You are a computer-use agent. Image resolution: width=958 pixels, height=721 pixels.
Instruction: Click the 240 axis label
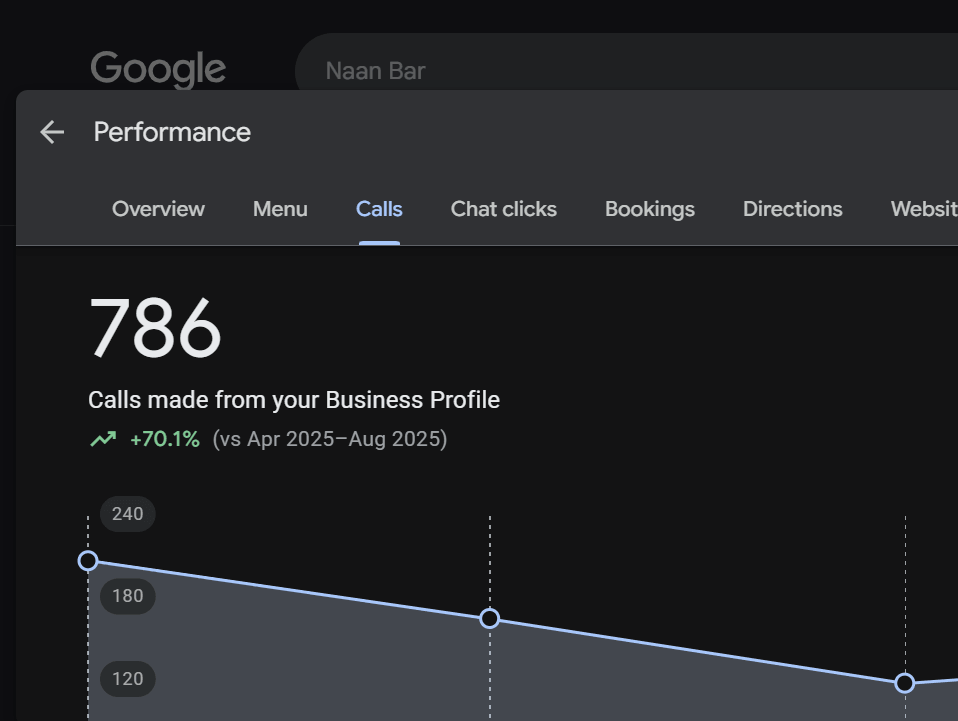pos(128,514)
